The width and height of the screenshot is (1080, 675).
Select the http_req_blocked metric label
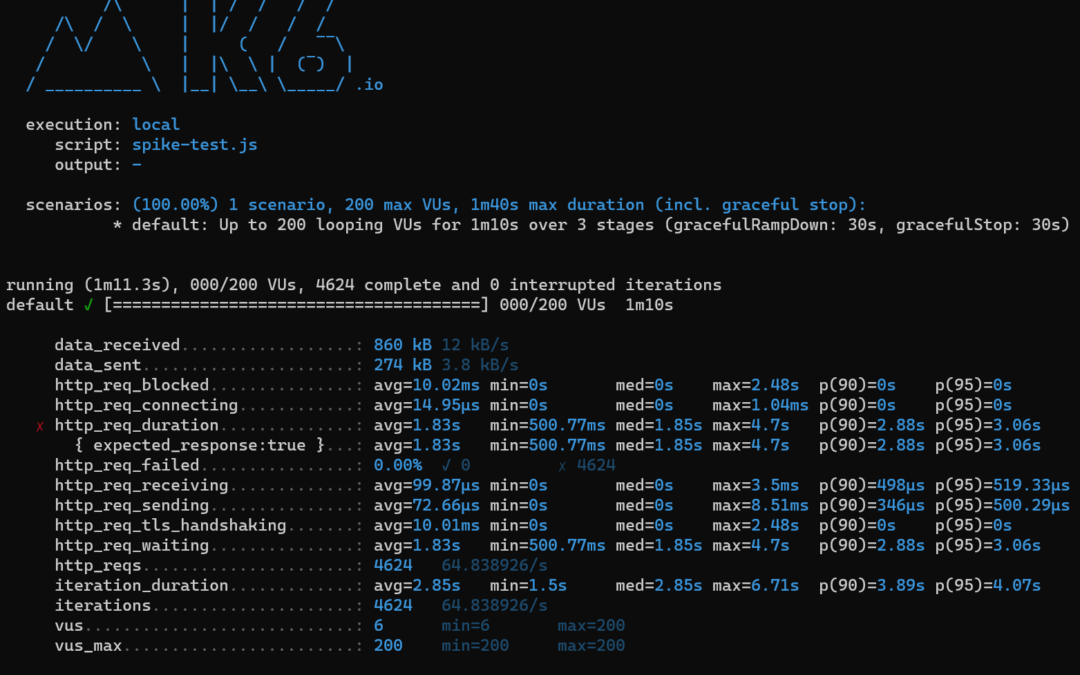click(132, 385)
